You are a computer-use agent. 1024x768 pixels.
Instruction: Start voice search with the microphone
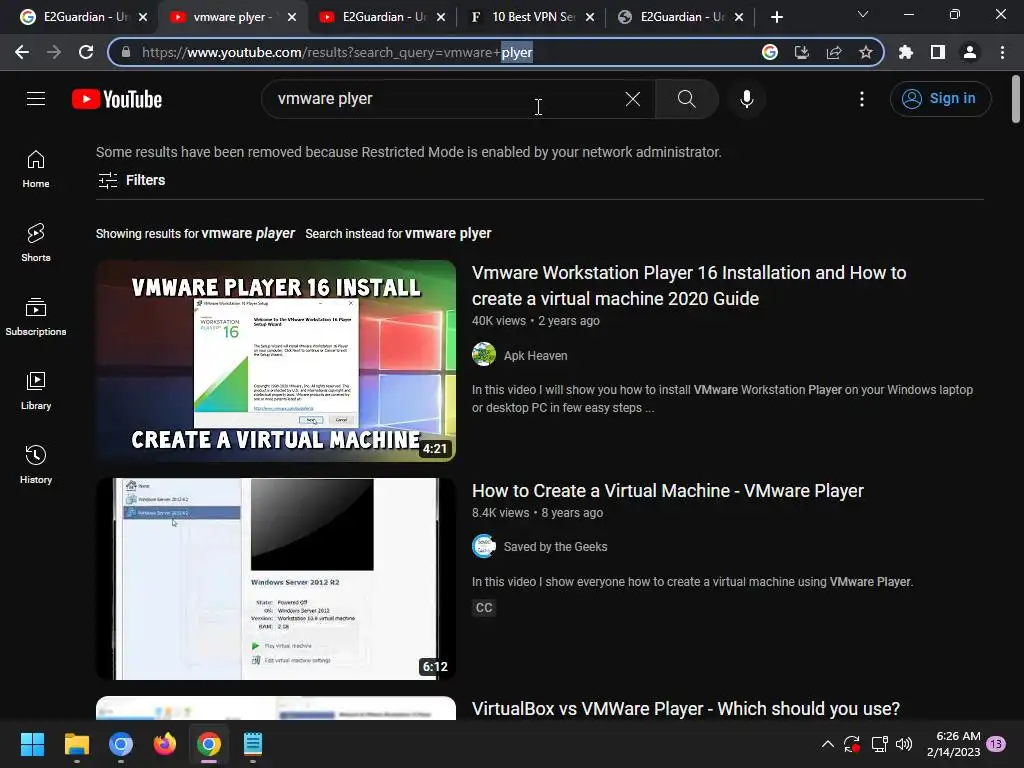click(746, 99)
